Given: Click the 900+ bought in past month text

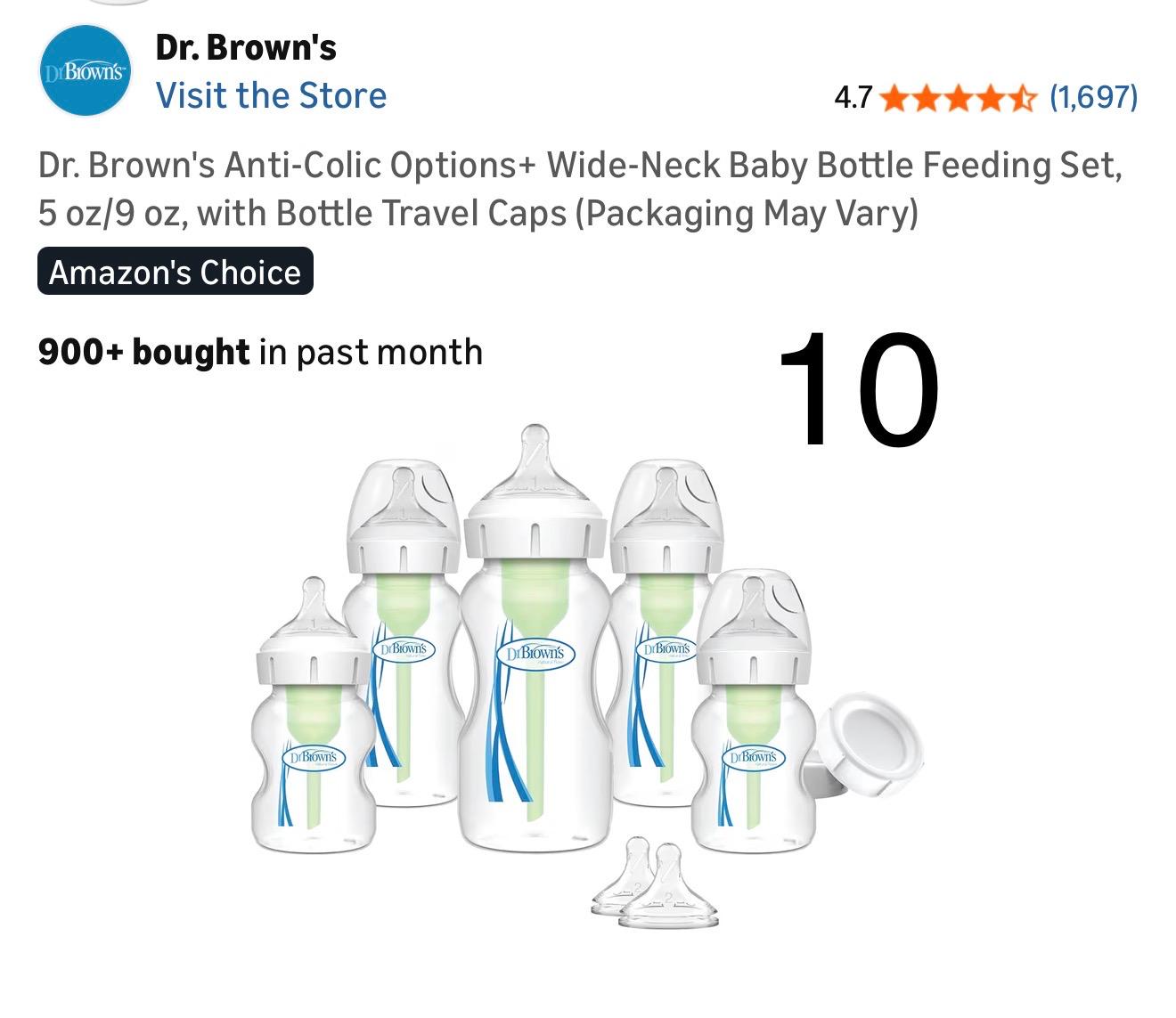Looking at the screenshot, I should [x=260, y=353].
